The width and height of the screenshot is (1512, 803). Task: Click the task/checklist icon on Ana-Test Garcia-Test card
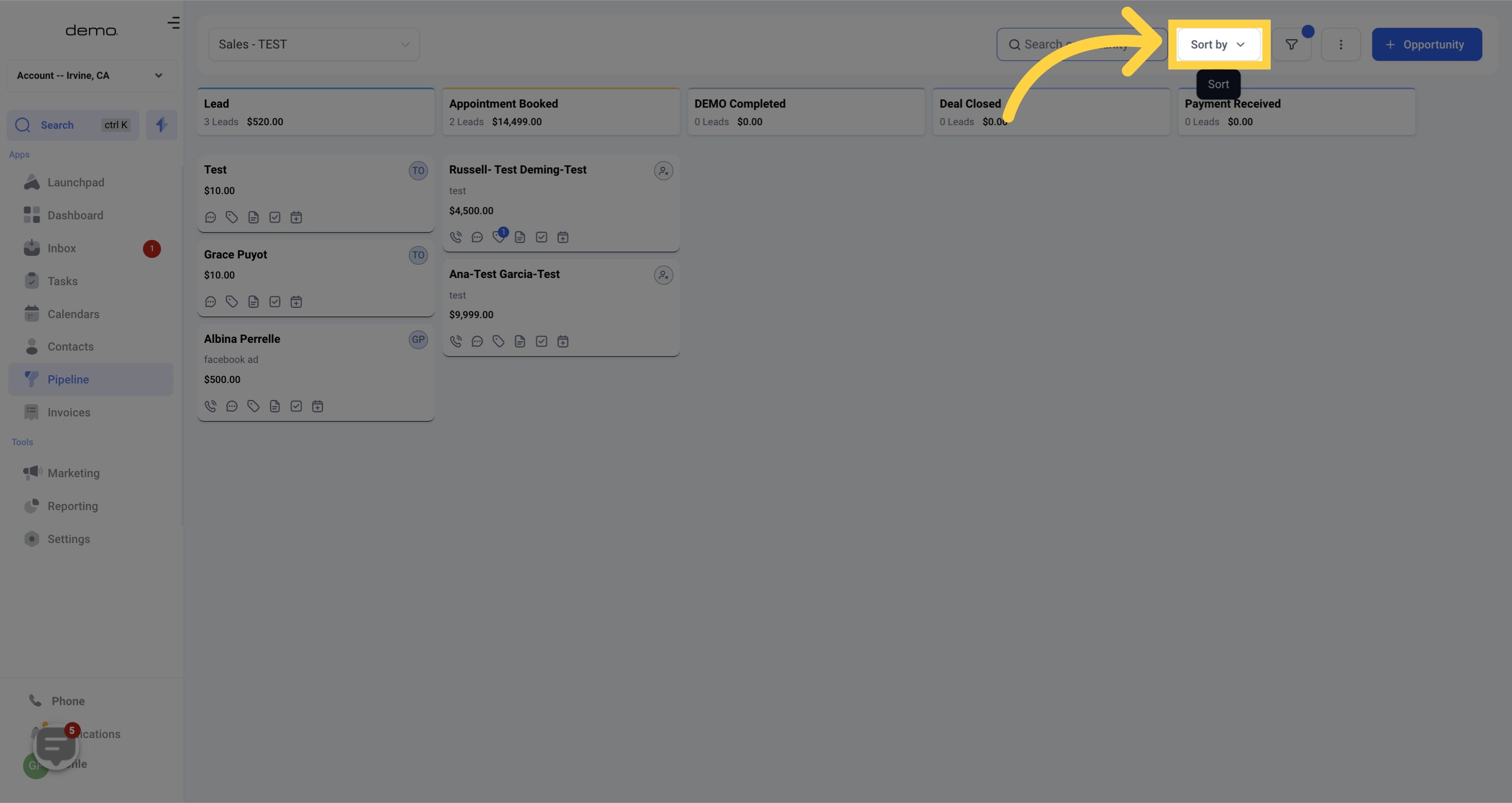541,341
